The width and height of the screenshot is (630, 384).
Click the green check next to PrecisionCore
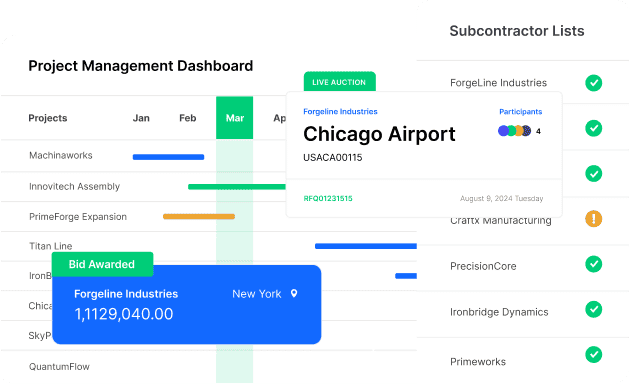(x=593, y=264)
